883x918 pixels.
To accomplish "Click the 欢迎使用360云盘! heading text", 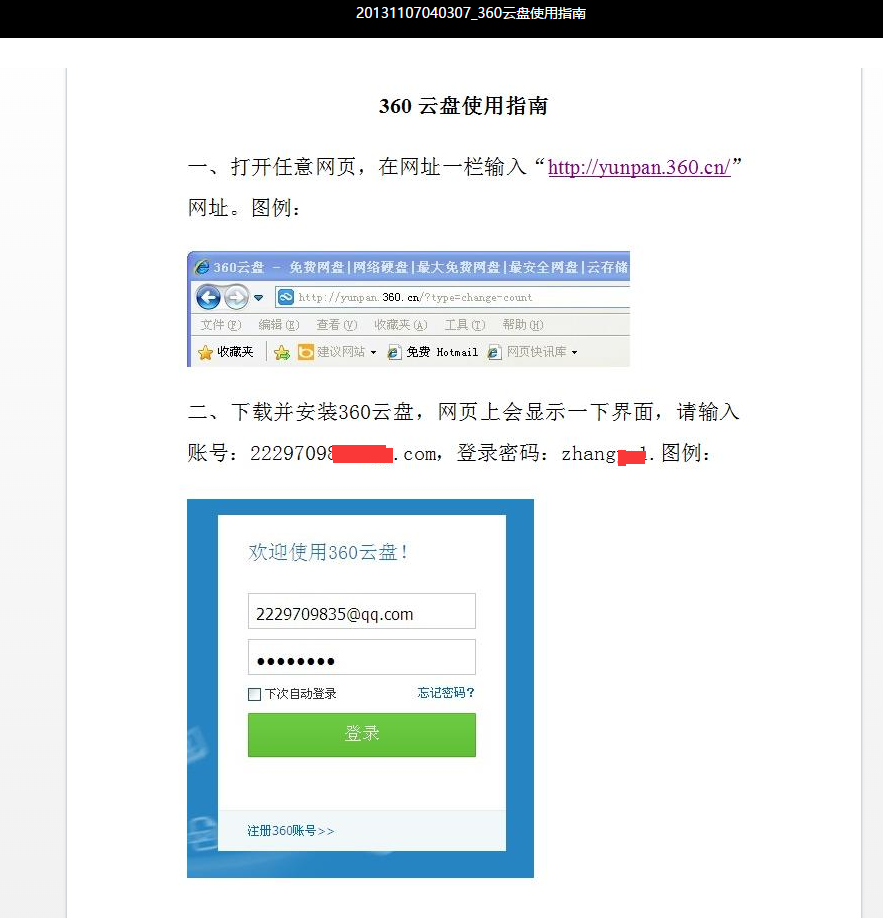I will coord(328,552).
